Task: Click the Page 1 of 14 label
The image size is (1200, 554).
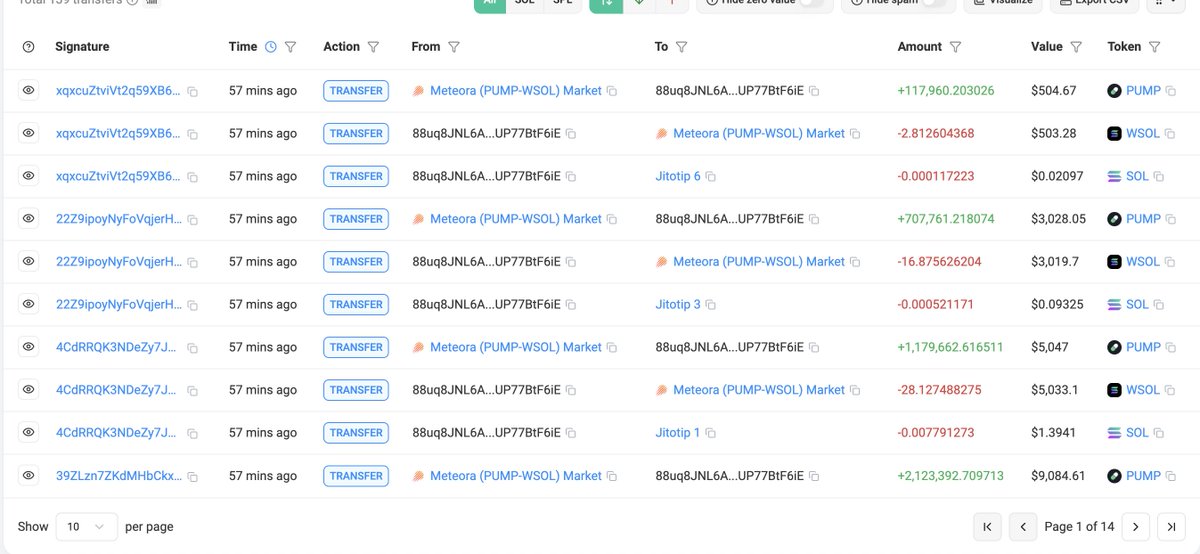Action: (x=1079, y=526)
